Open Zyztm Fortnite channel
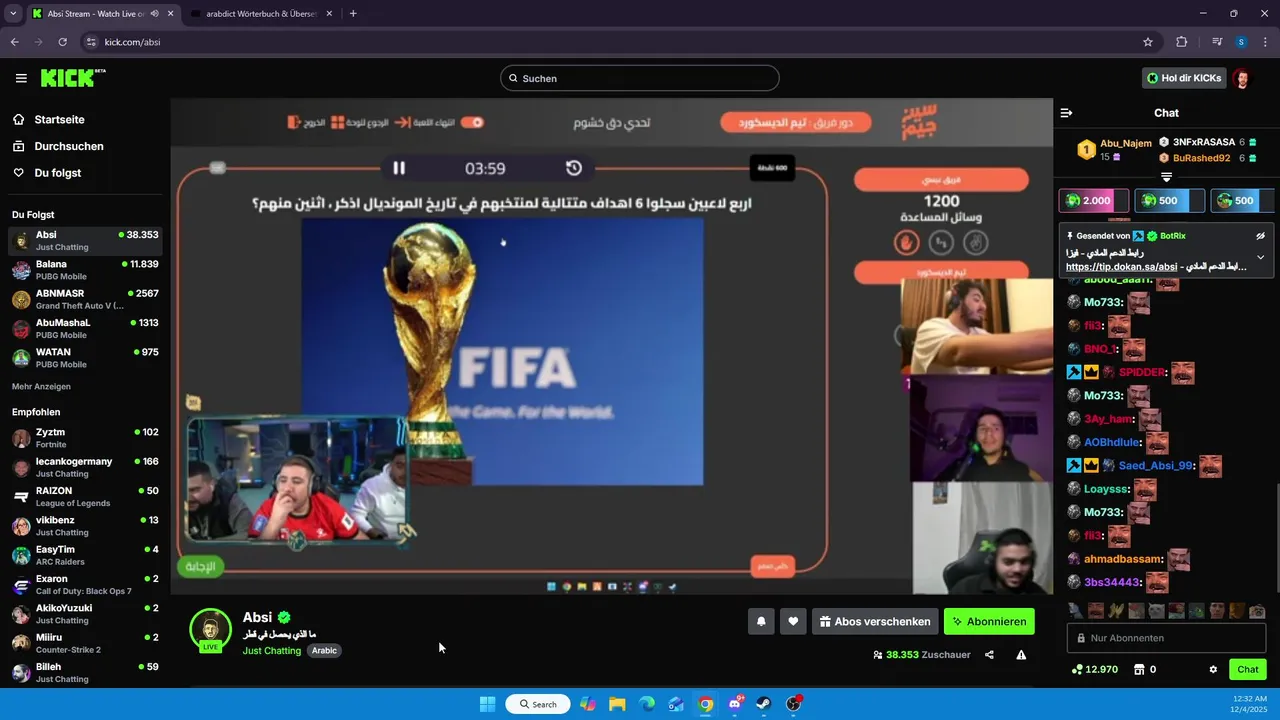 [85, 438]
